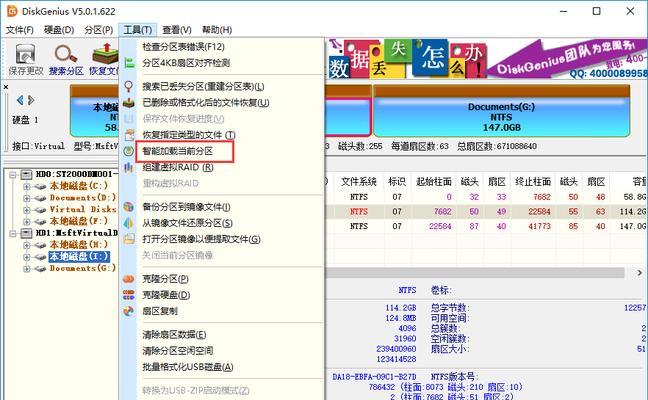648x400 pixels.
Task: Click the partition alignment check menu icon
Action: 129,63
